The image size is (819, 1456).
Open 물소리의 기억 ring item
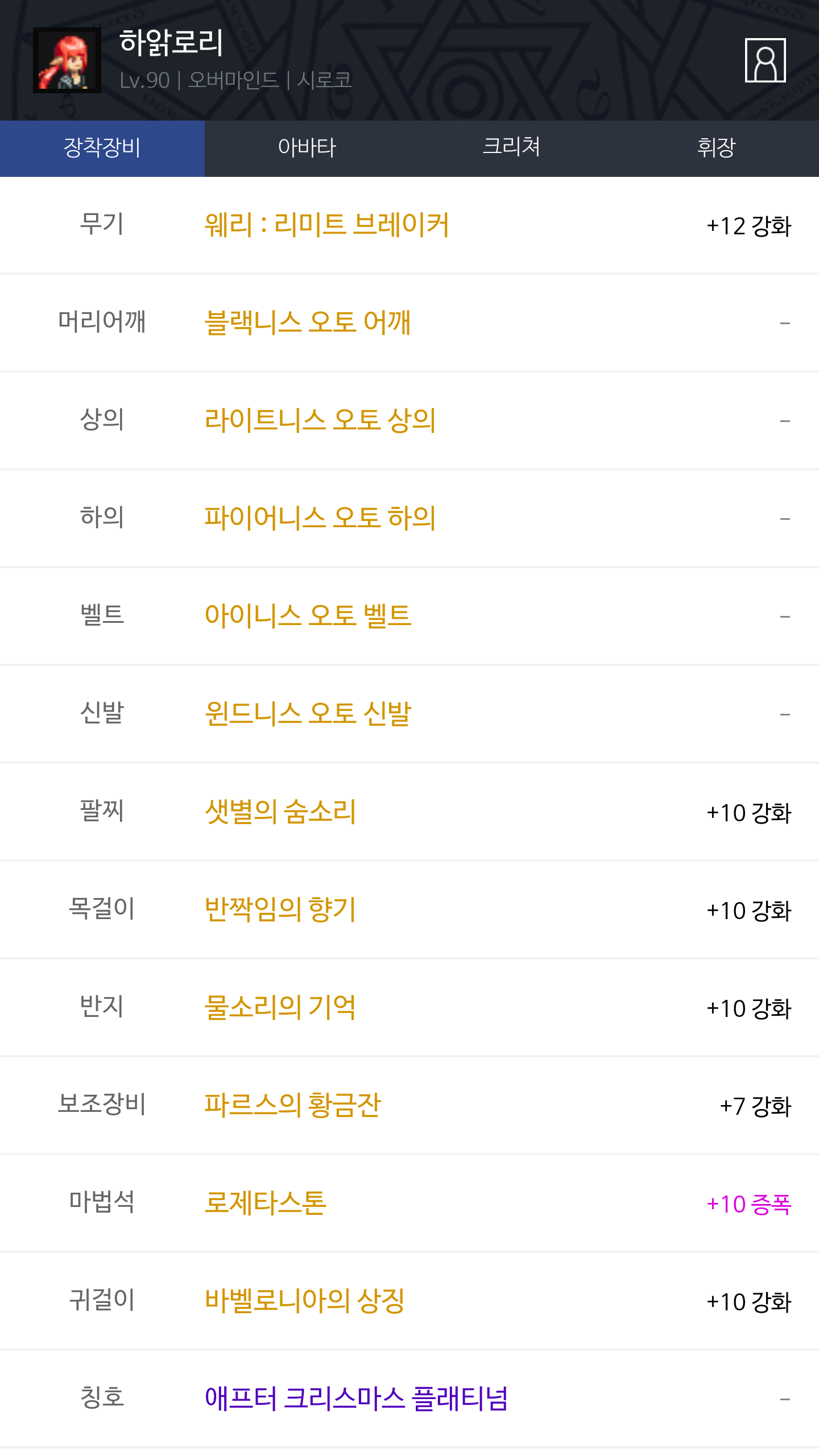coord(280,1007)
